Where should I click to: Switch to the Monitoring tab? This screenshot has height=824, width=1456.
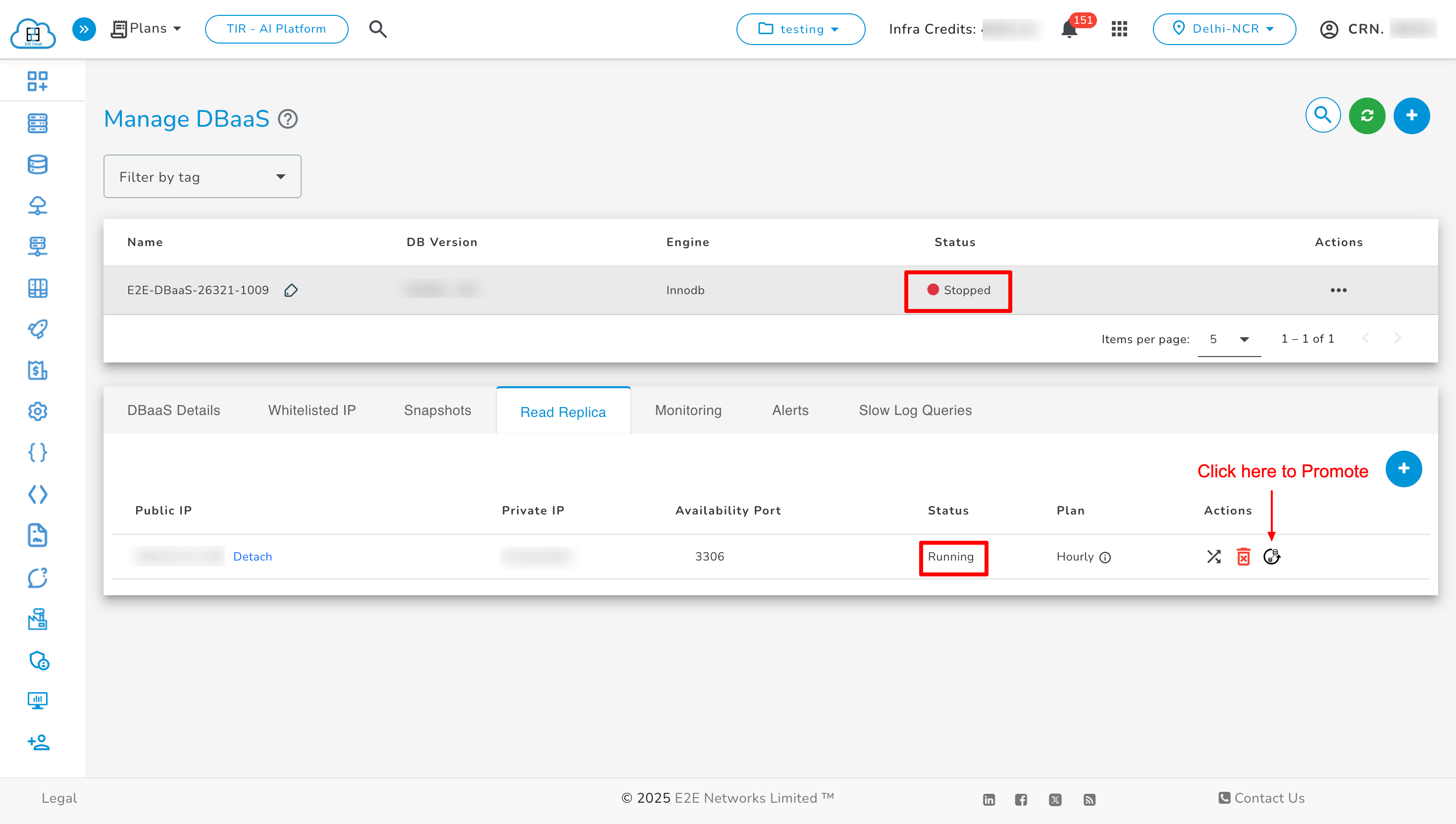tap(687, 411)
